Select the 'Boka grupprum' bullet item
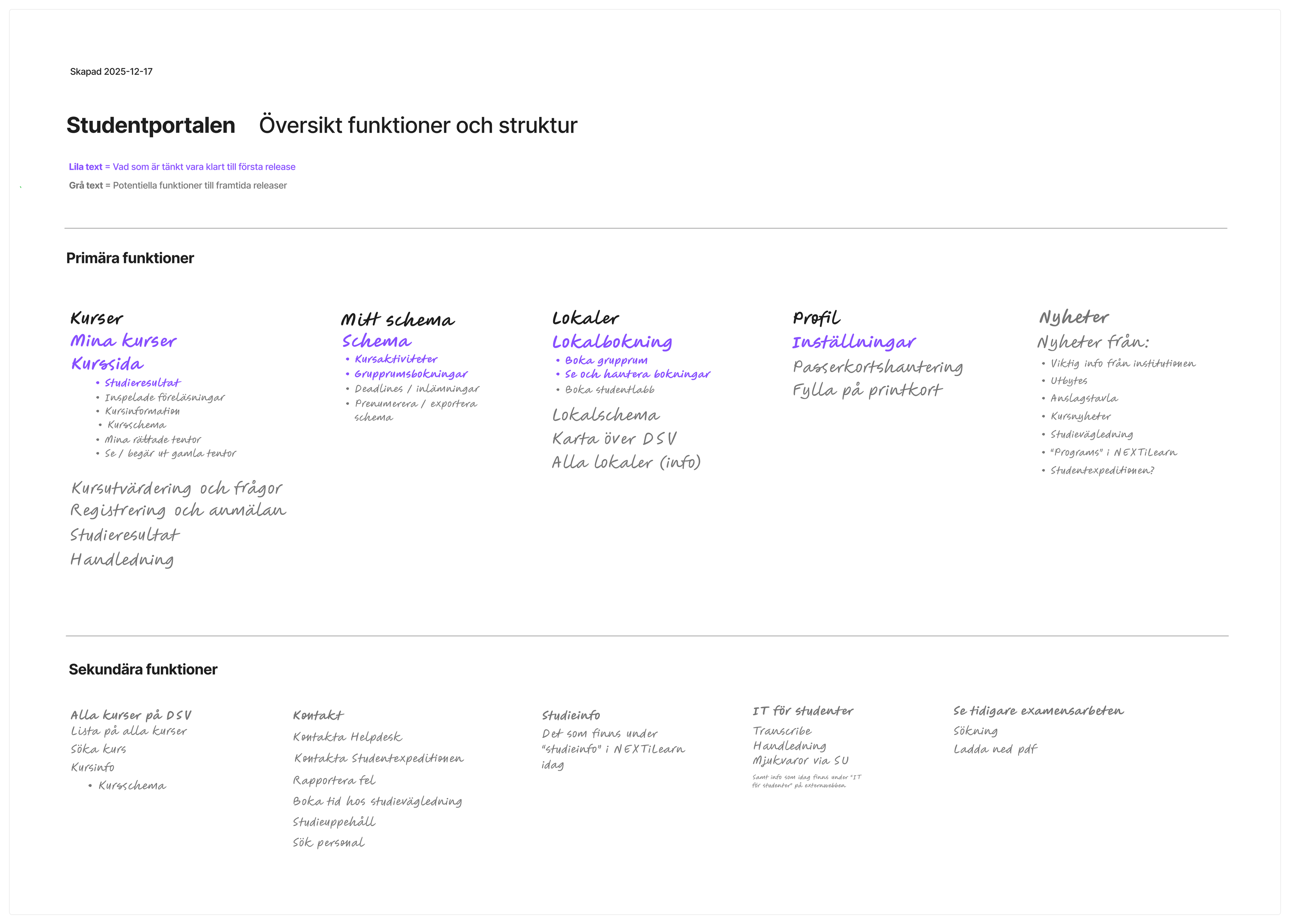Screen dimensions: 1290x924 click(606, 360)
